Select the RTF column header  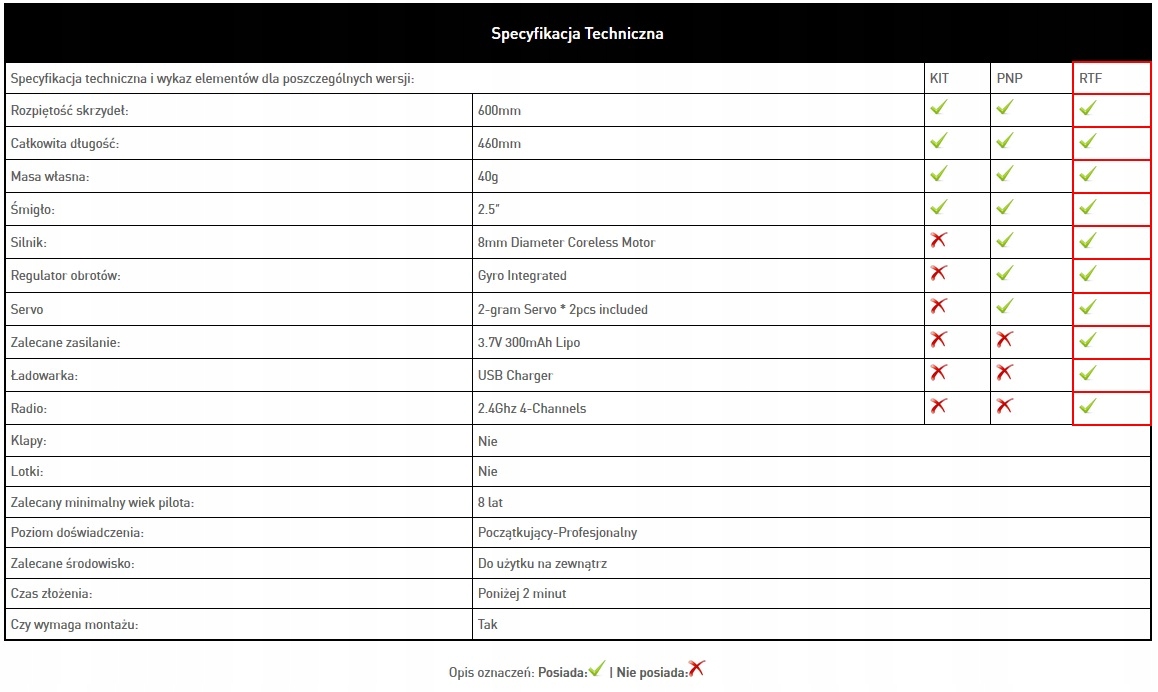pyautogui.click(x=1090, y=79)
